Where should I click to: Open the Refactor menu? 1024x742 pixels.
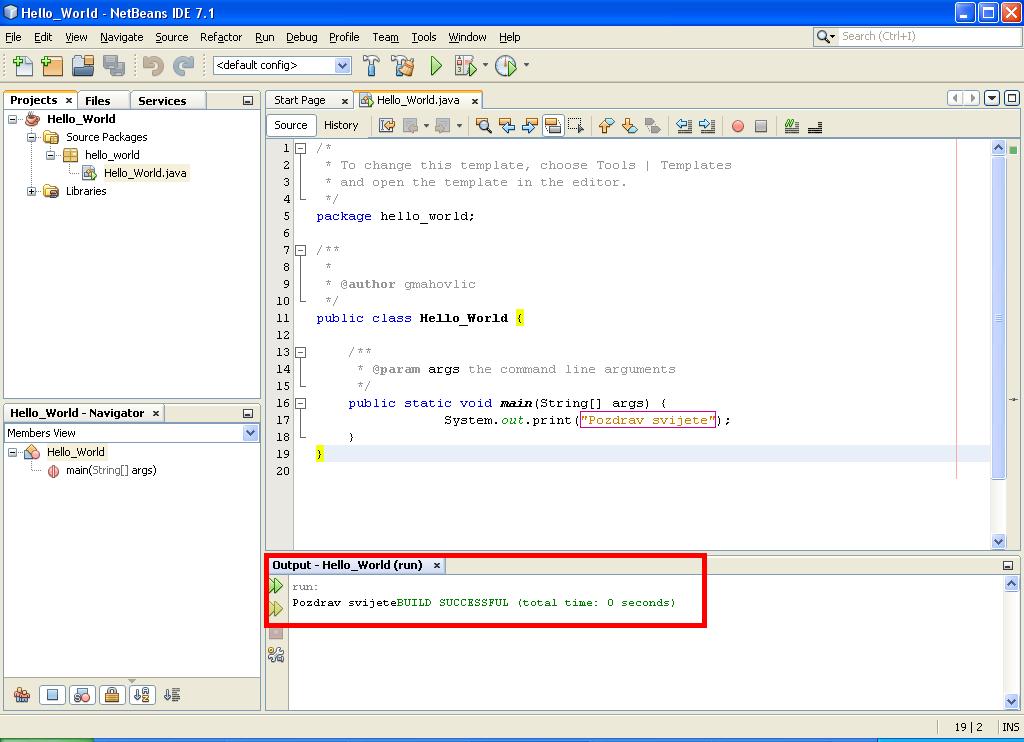tap(220, 37)
